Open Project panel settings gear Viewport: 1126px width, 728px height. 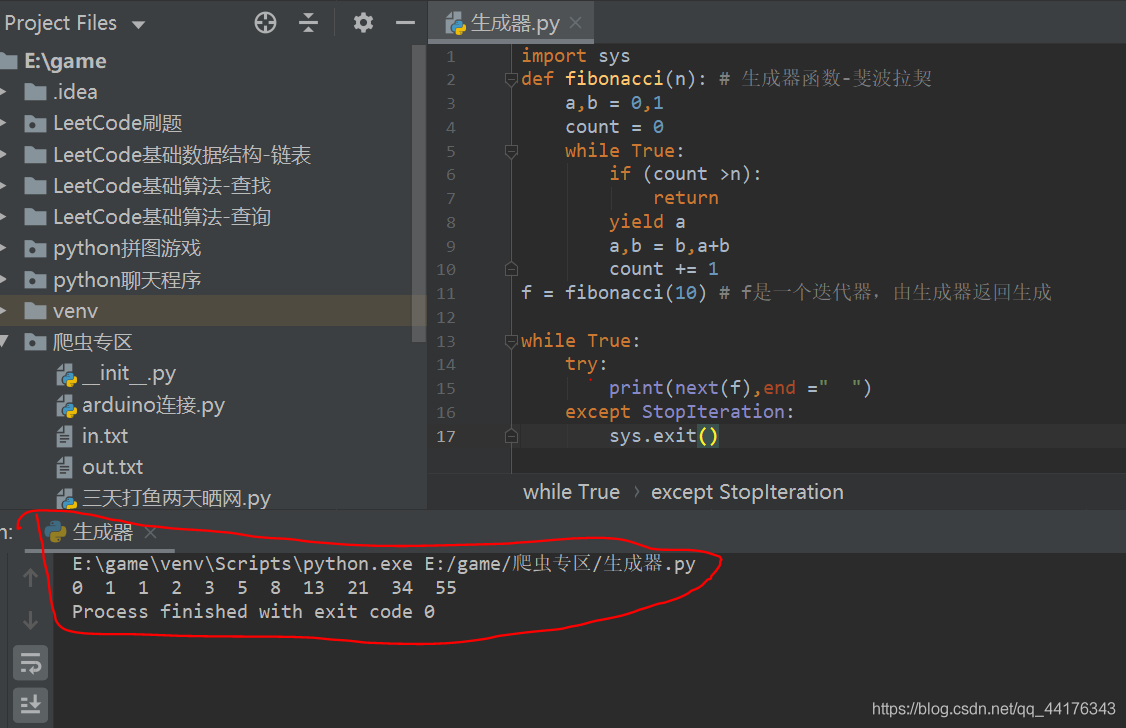(363, 23)
